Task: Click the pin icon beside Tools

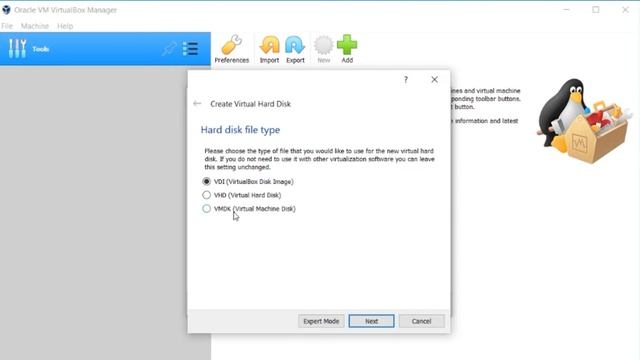Action: pos(169,49)
